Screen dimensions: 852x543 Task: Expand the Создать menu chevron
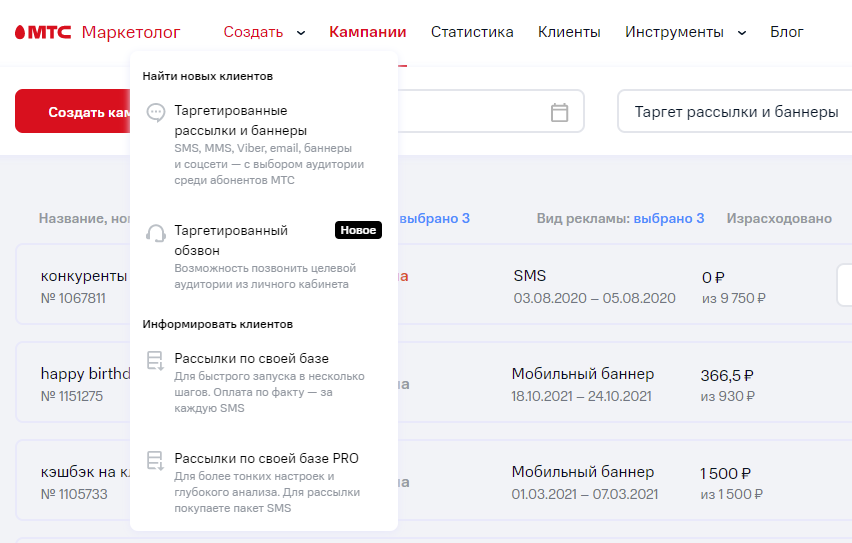301,33
